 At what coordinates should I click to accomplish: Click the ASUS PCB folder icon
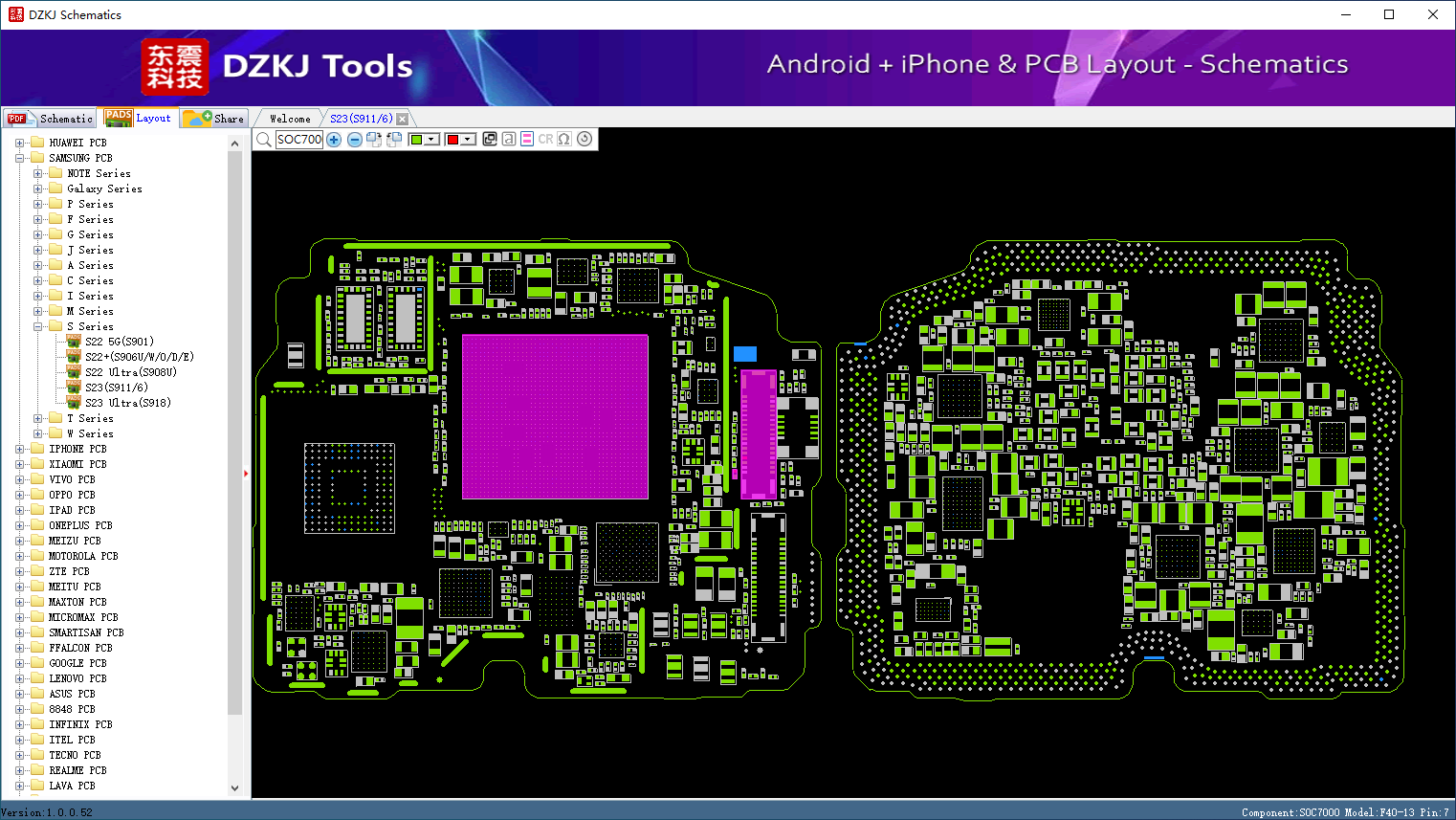point(37,694)
